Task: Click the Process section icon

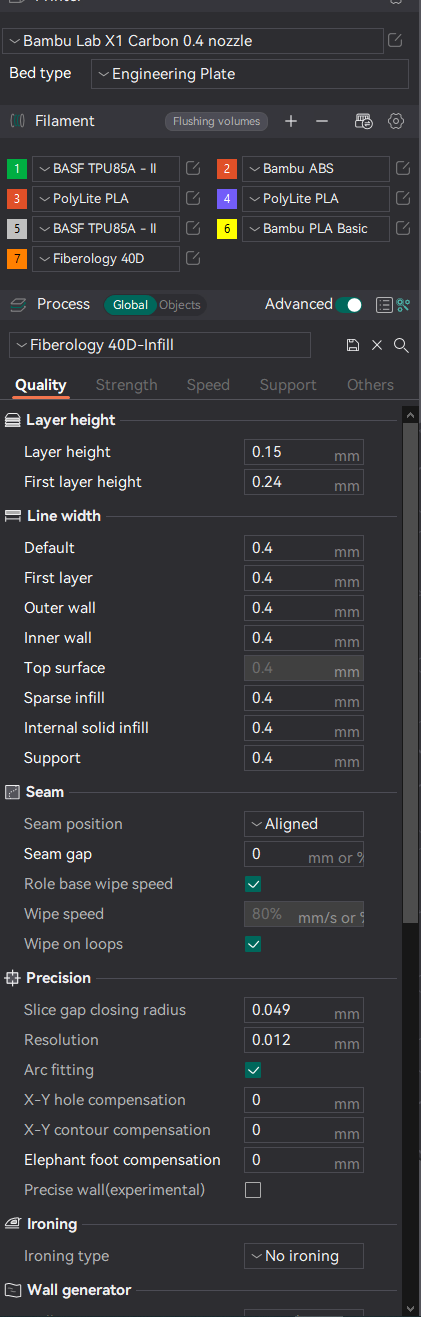Action: coord(17,304)
